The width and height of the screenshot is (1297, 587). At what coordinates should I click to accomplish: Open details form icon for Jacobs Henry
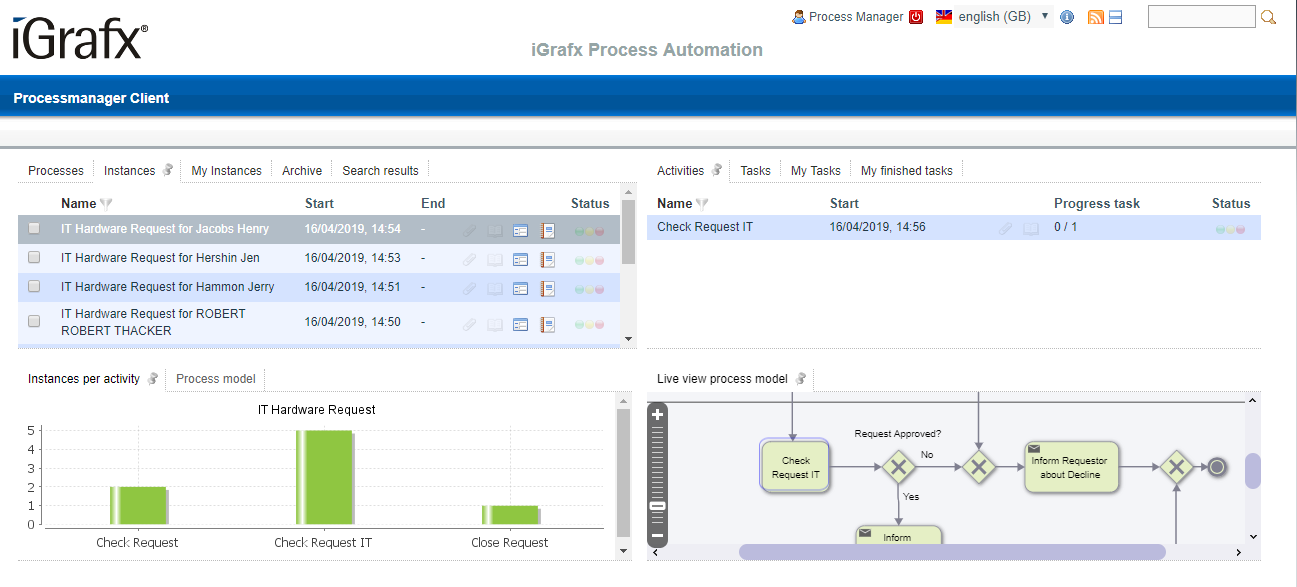520,230
